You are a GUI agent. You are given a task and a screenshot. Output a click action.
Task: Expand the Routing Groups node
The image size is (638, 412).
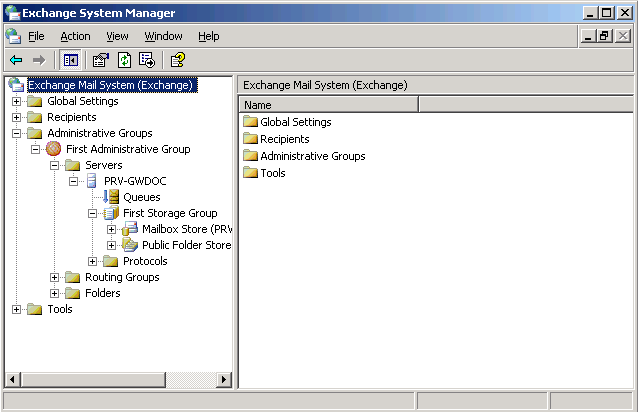click(x=54, y=277)
